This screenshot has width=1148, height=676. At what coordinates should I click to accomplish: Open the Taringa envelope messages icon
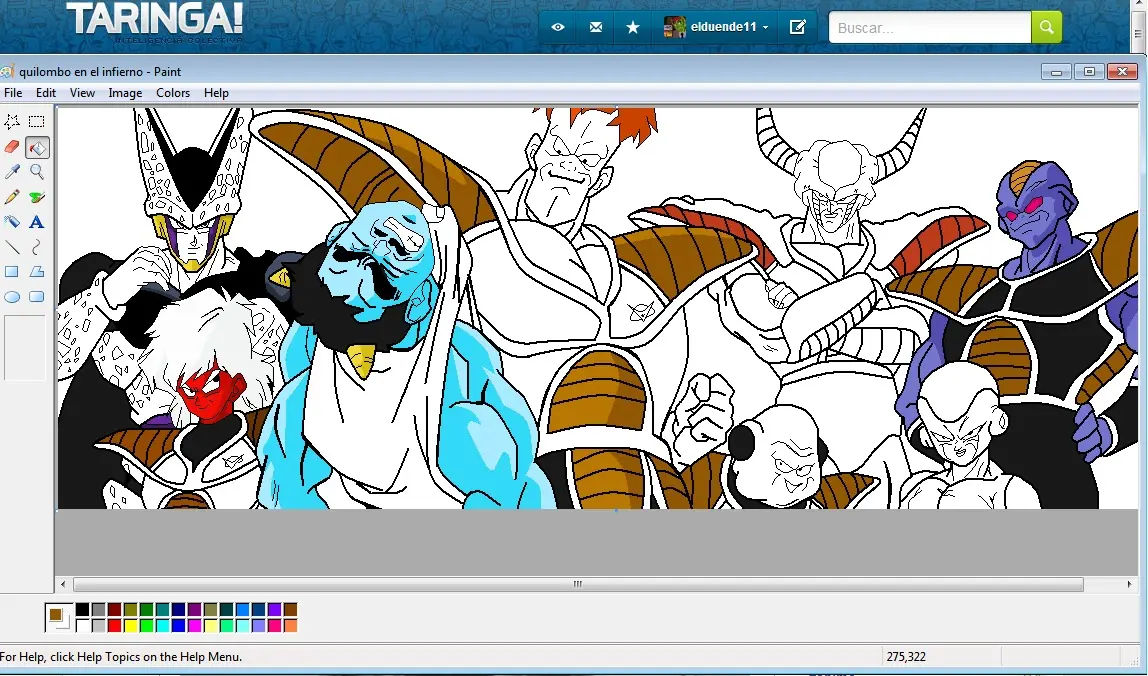[596, 27]
